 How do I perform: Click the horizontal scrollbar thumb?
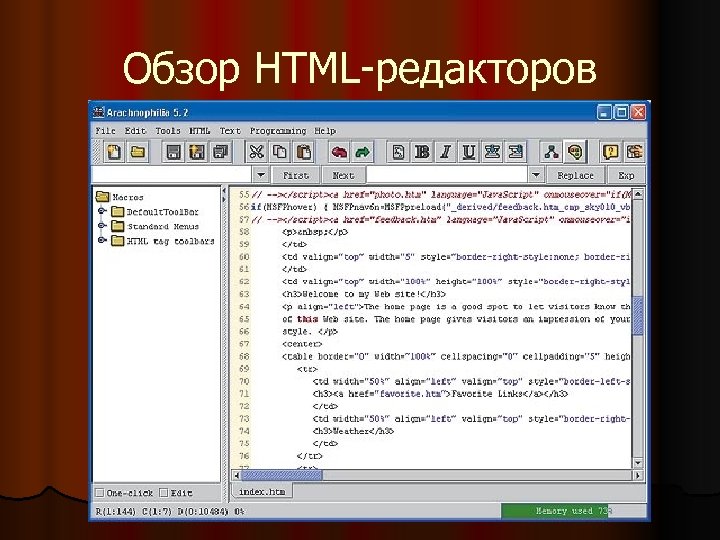click(282, 475)
